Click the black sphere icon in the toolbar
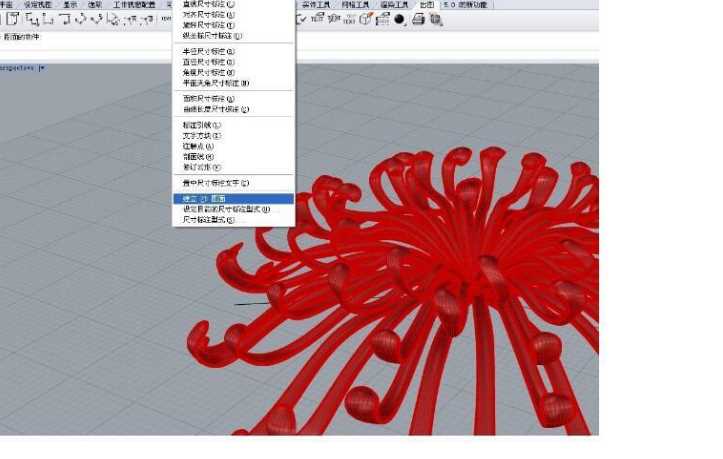 pyautogui.click(x=400, y=18)
